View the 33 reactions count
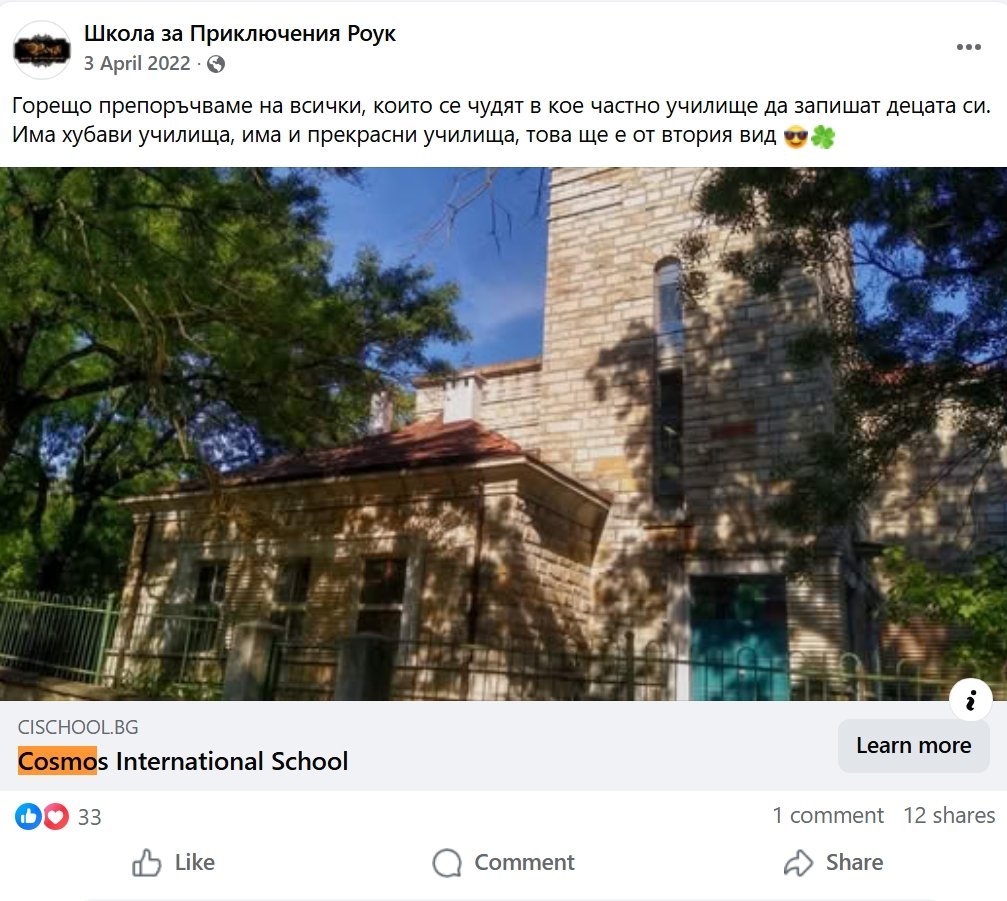This screenshot has height=901, width=1007. click(x=89, y=817)
